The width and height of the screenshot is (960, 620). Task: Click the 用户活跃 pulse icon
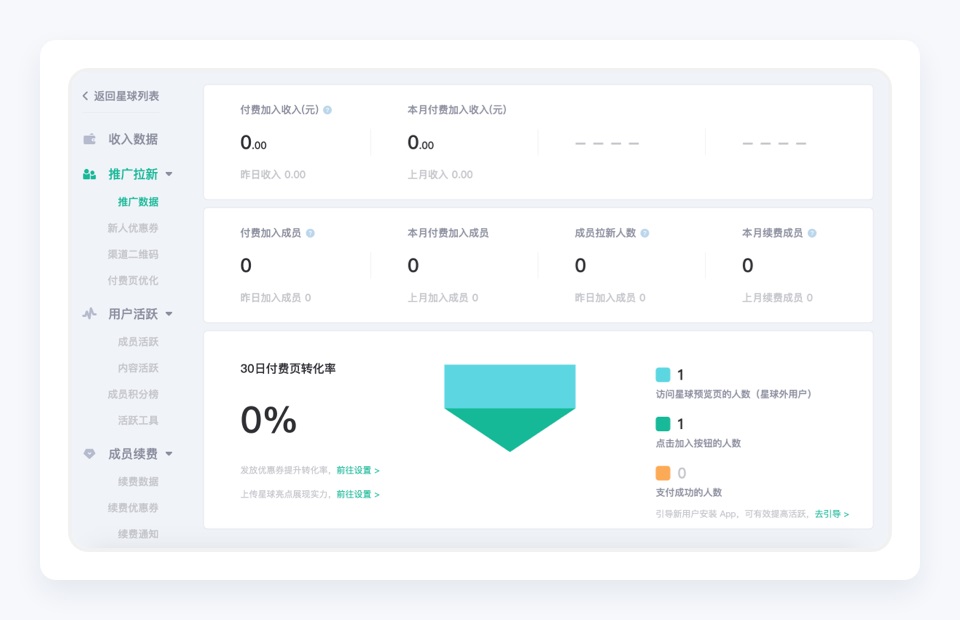(89, 314)
